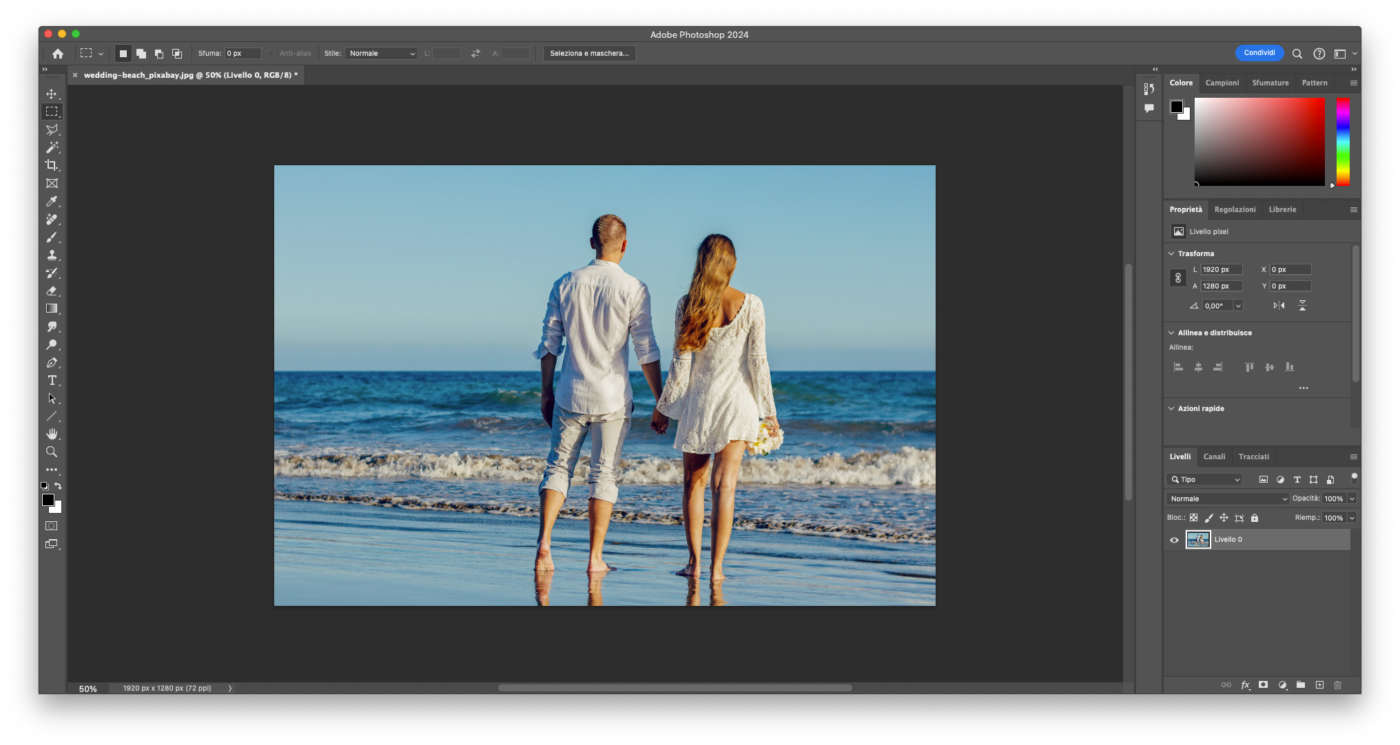Toggle lock all on the layer
Viewport: 1400px width, 745px height.
1254,518
